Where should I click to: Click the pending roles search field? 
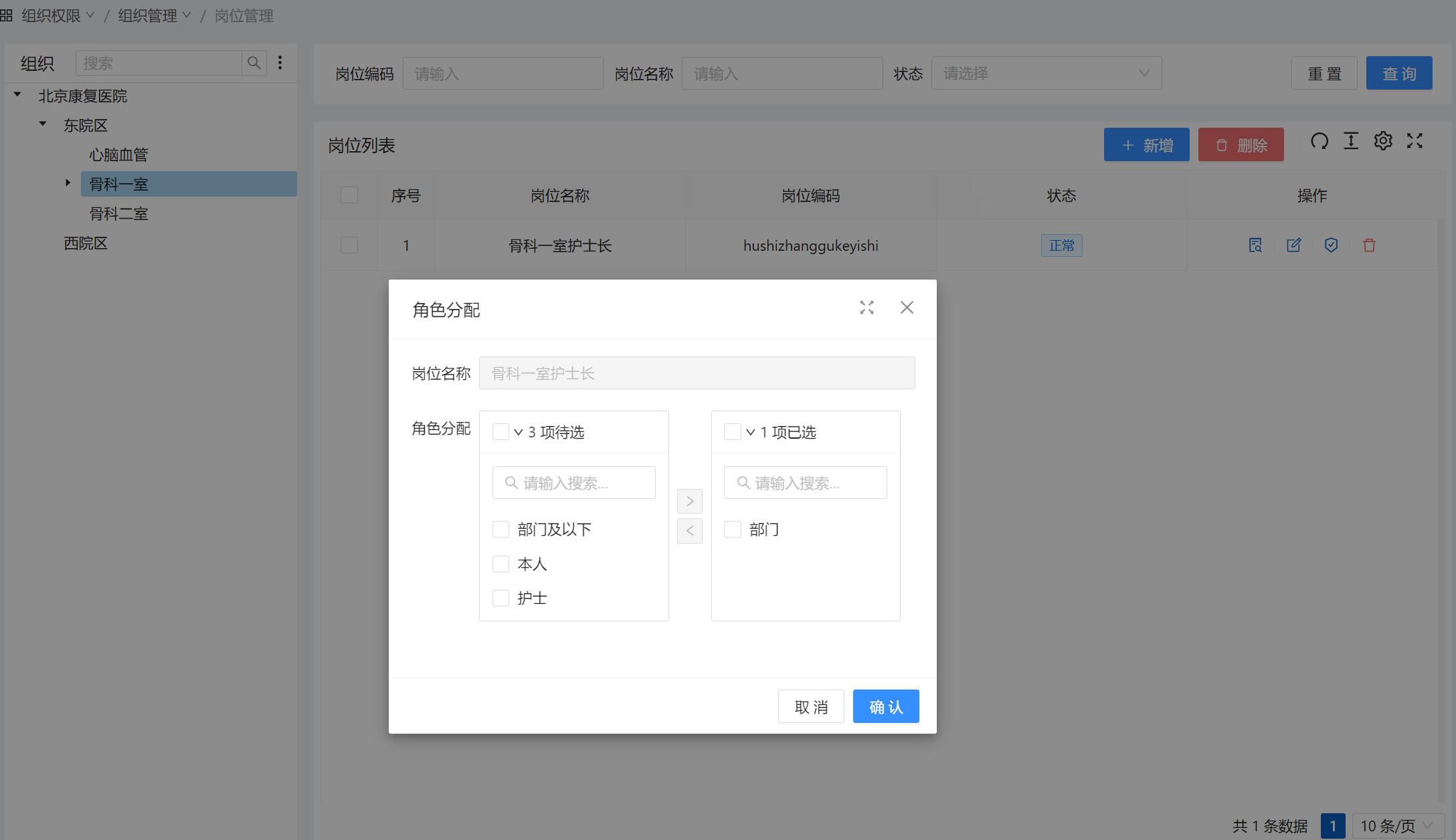(574, 483)
